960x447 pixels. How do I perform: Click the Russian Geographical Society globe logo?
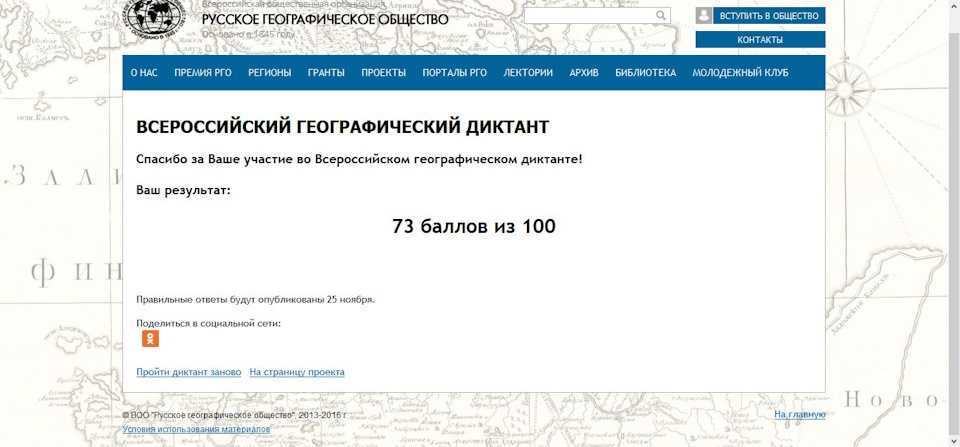click(154, 18)
